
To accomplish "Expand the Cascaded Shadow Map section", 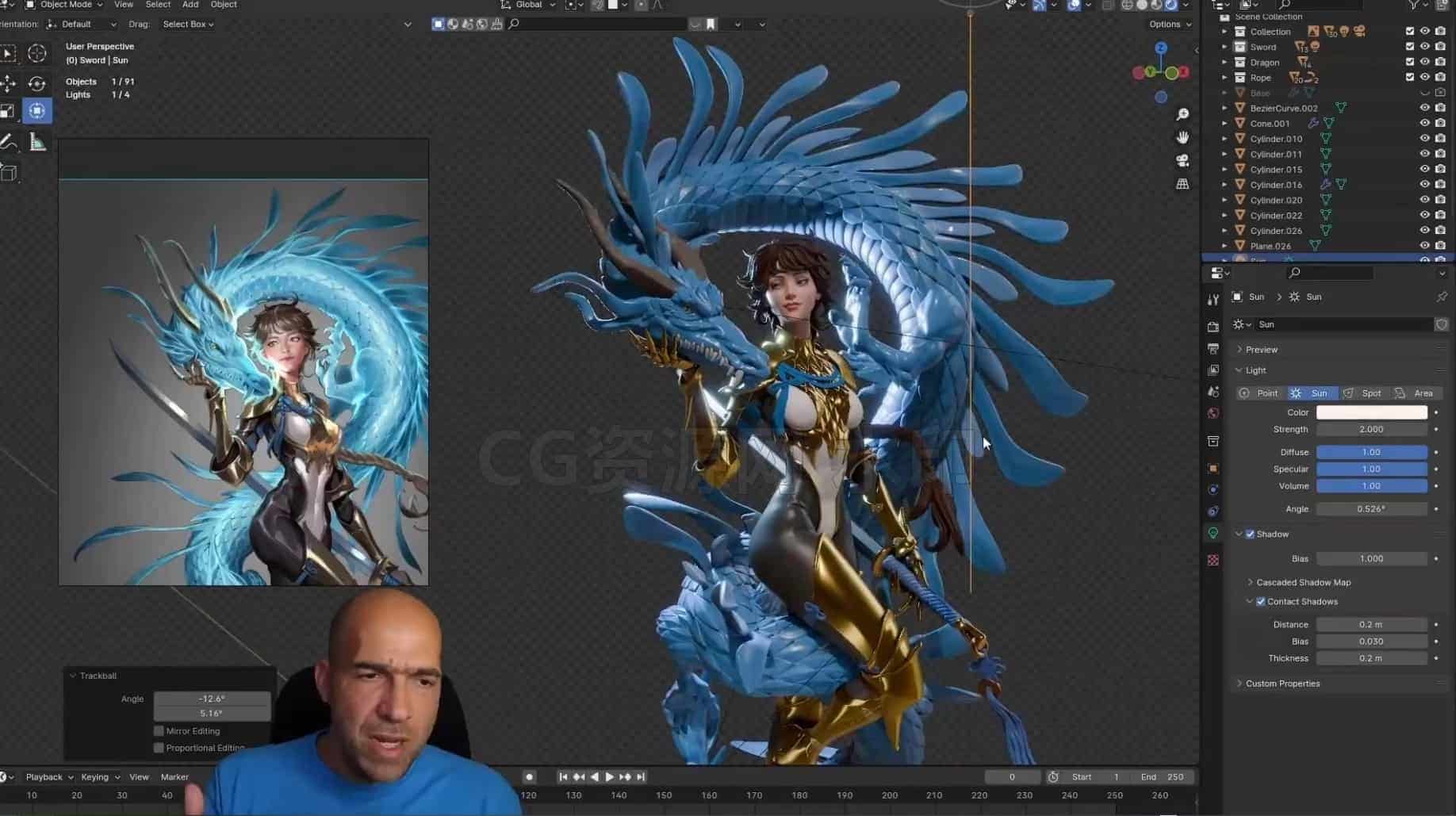I will coord(1303,583).
